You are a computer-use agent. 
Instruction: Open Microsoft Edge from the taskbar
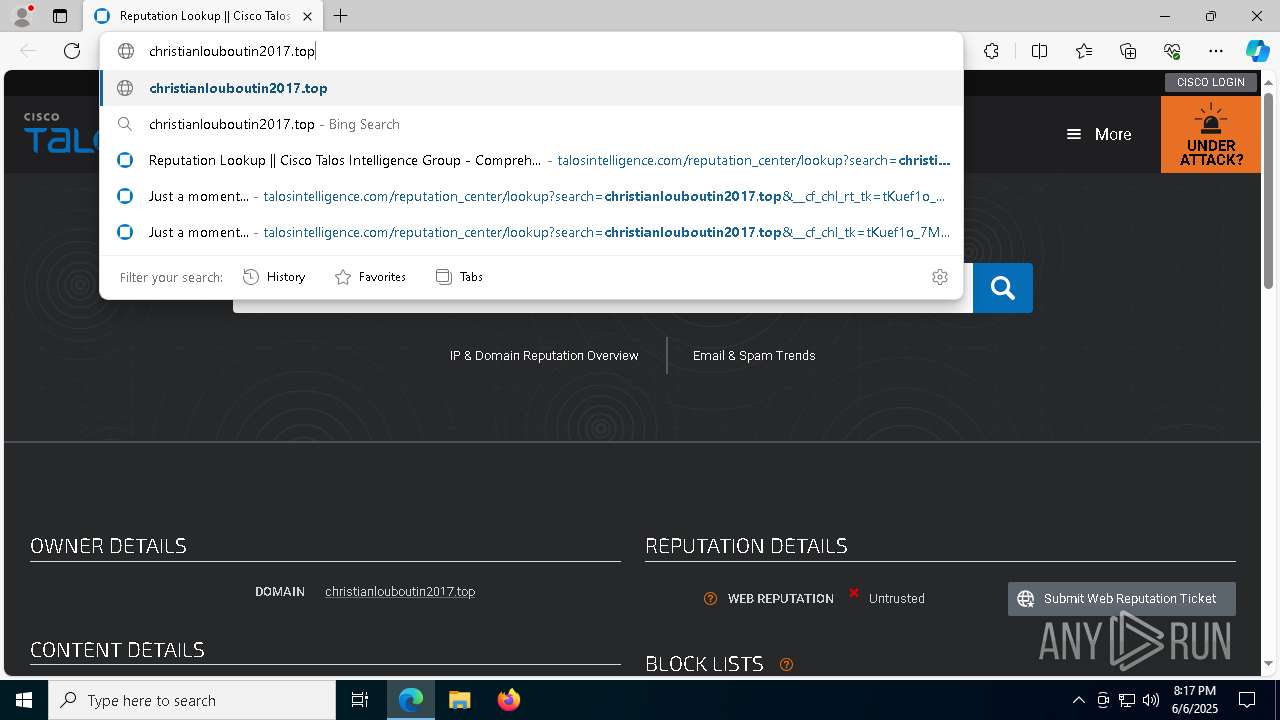tap(411, 700)
